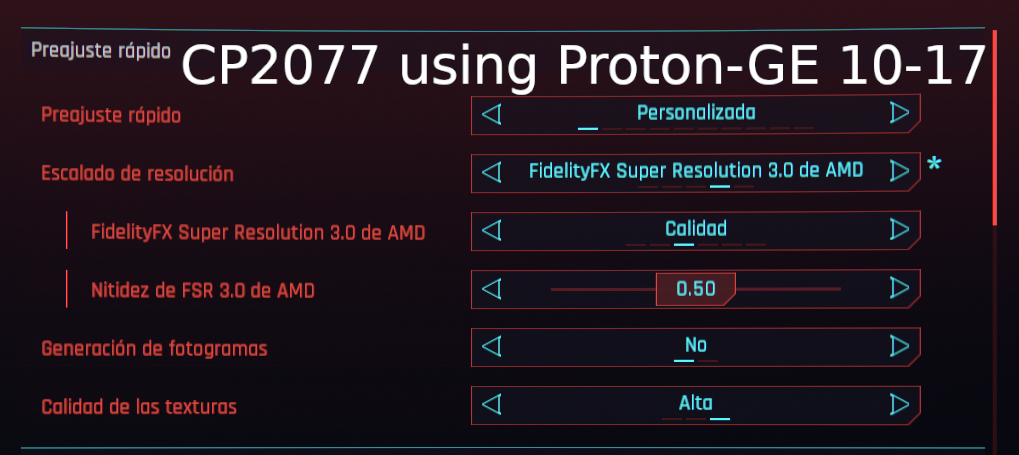Click the 'Calidad de las texturas' label

139,407
